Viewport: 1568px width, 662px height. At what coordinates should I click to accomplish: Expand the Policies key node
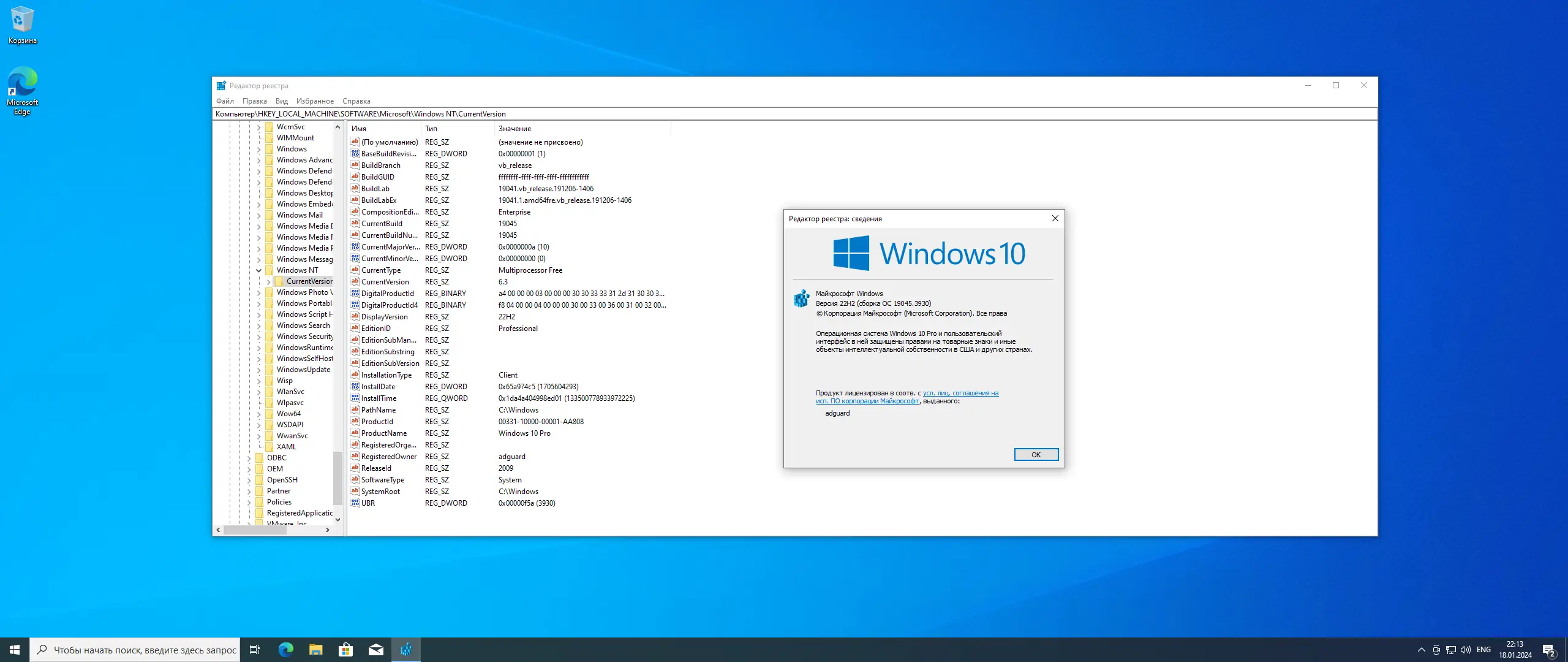tap(249, 502)
